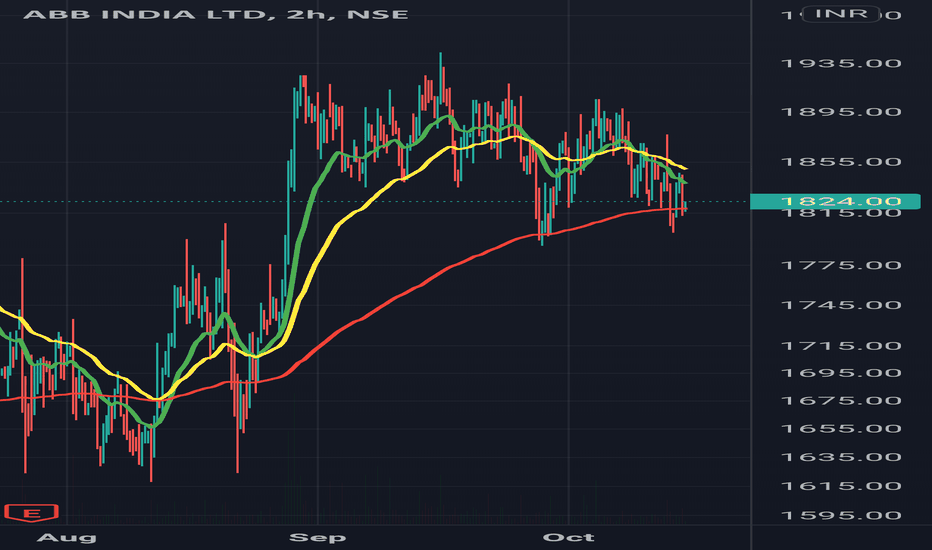Select the 1595.00 price axis label

(x=841, y=516)
